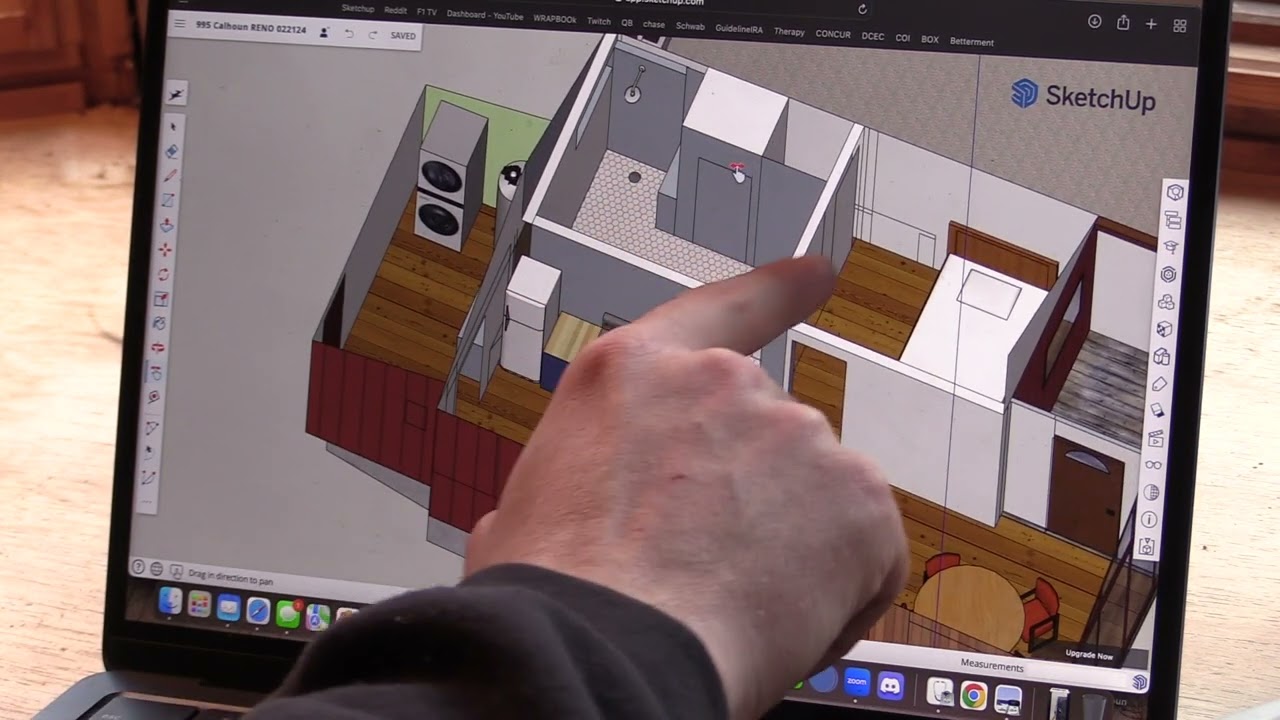Open the Instructor graduation cap panel
The width and height of the screenshot is (1280, 720).
[x=1171, y=247]
